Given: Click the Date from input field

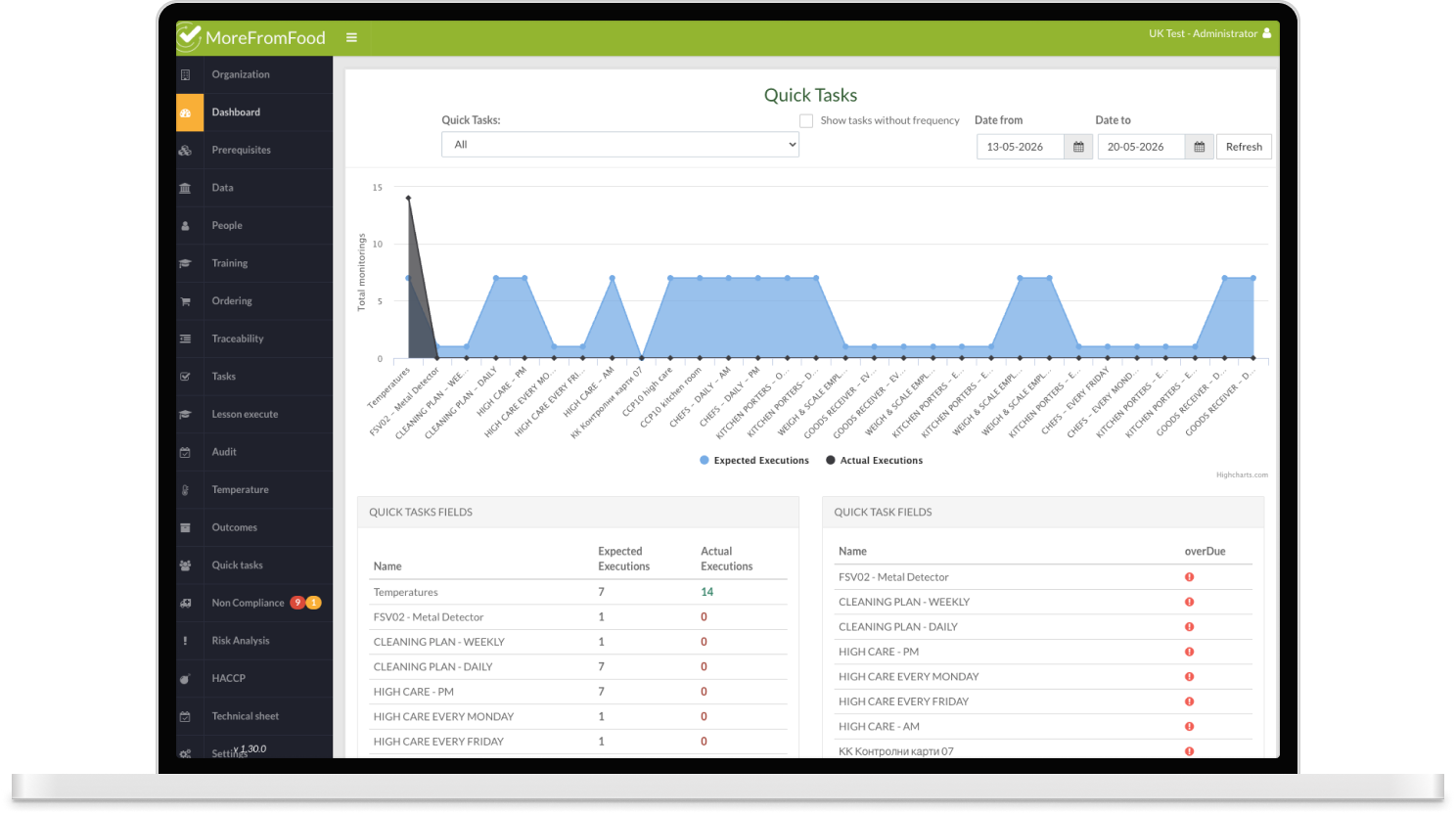Looking at the screenshot, I should click(1021, 147).
